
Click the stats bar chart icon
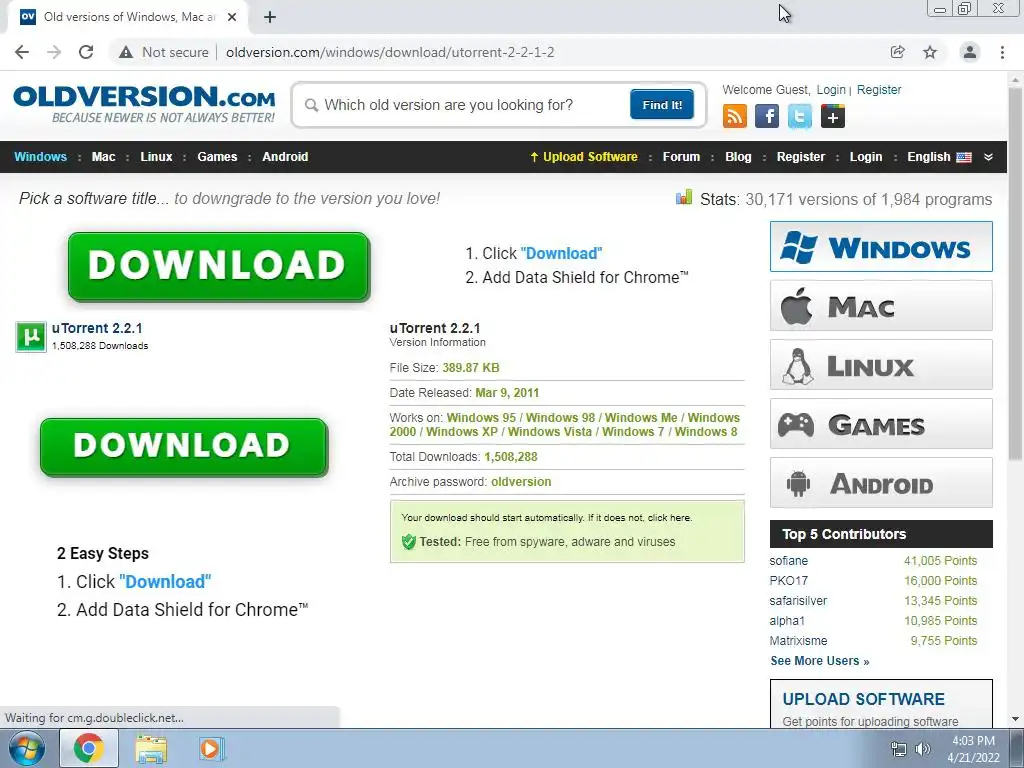tap(684, 197)
